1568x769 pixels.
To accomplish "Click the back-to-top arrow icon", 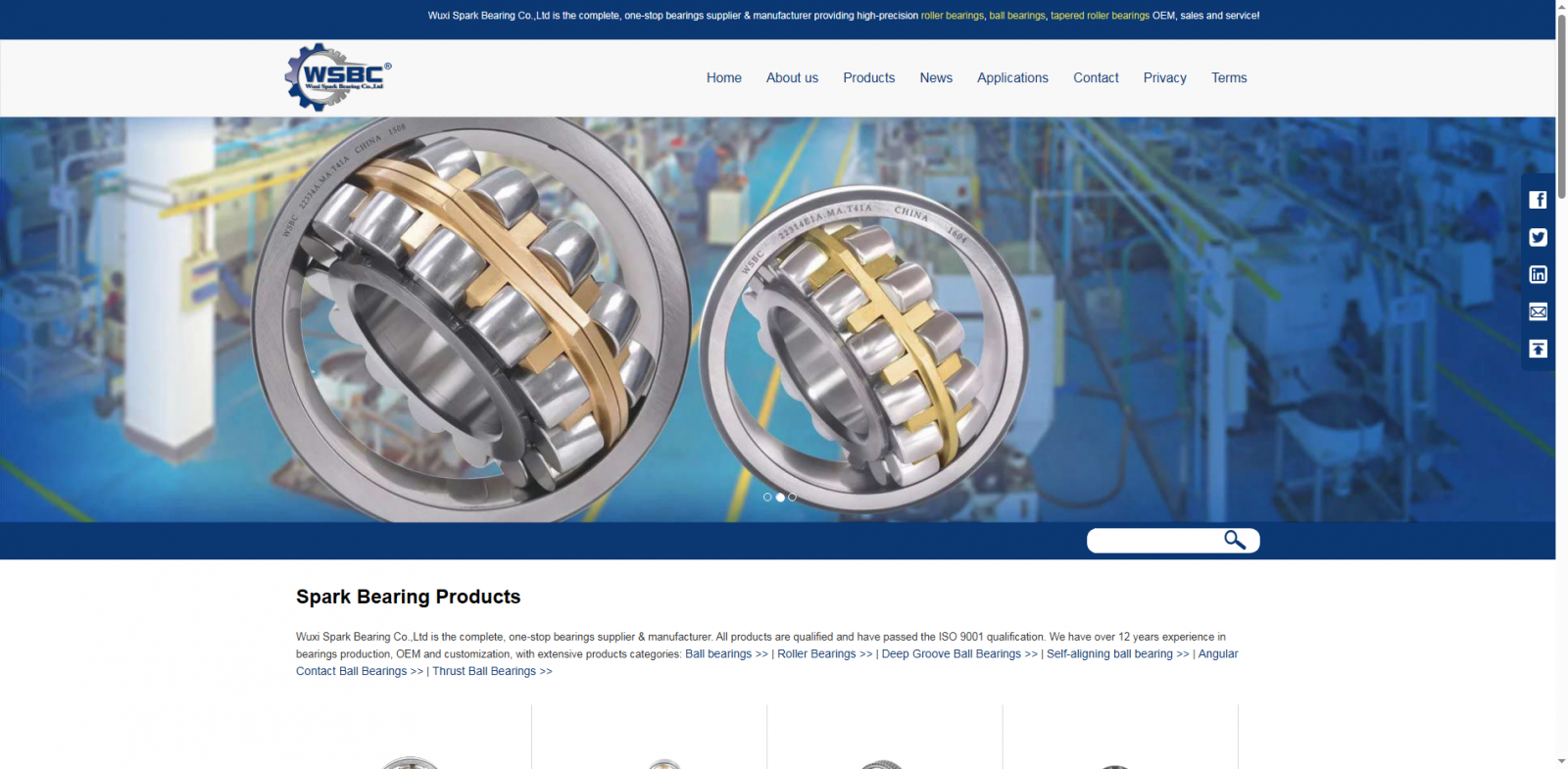I will pos(1538,349).
